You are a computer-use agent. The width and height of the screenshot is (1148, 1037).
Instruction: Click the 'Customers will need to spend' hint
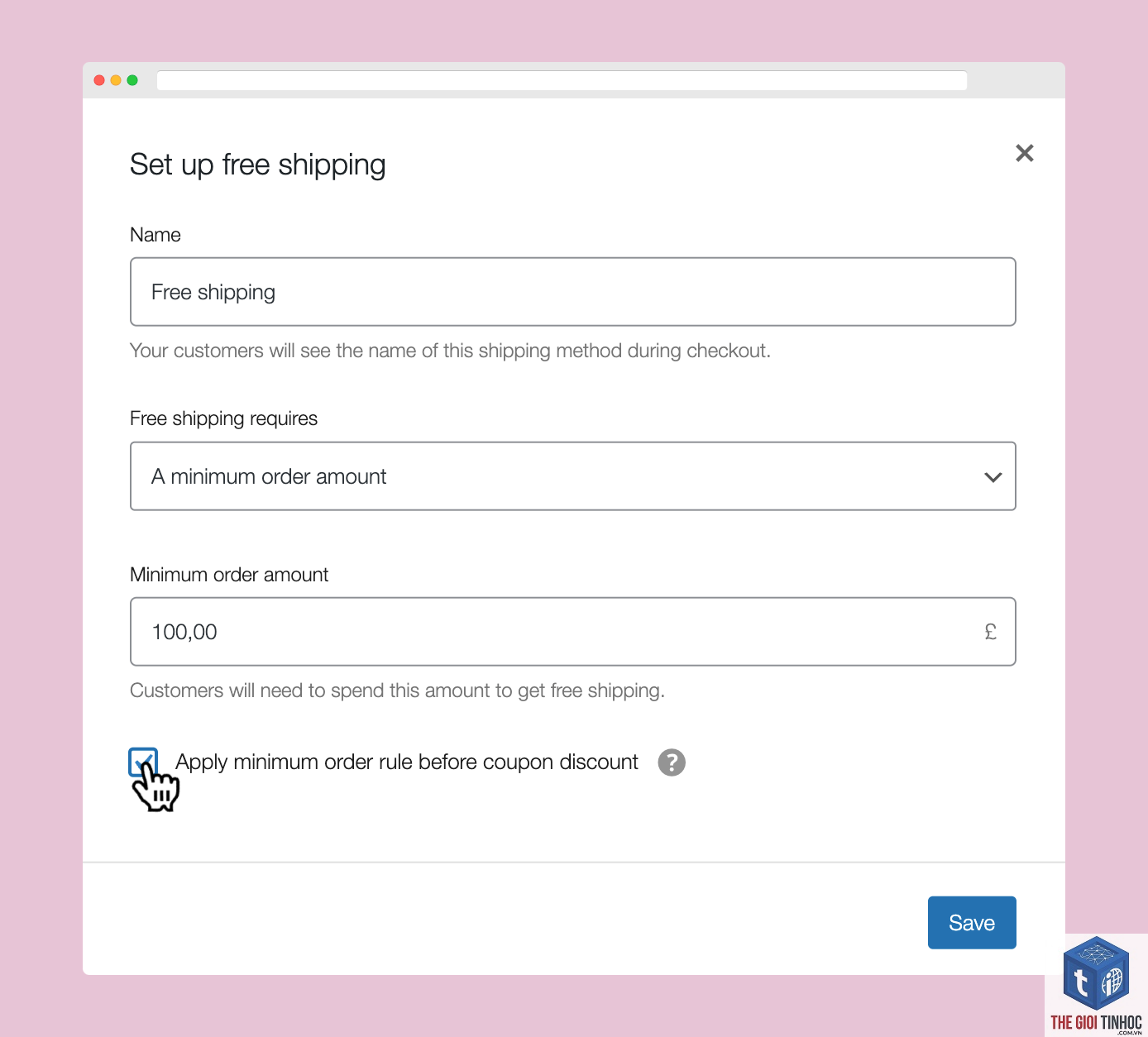(398, 691)
